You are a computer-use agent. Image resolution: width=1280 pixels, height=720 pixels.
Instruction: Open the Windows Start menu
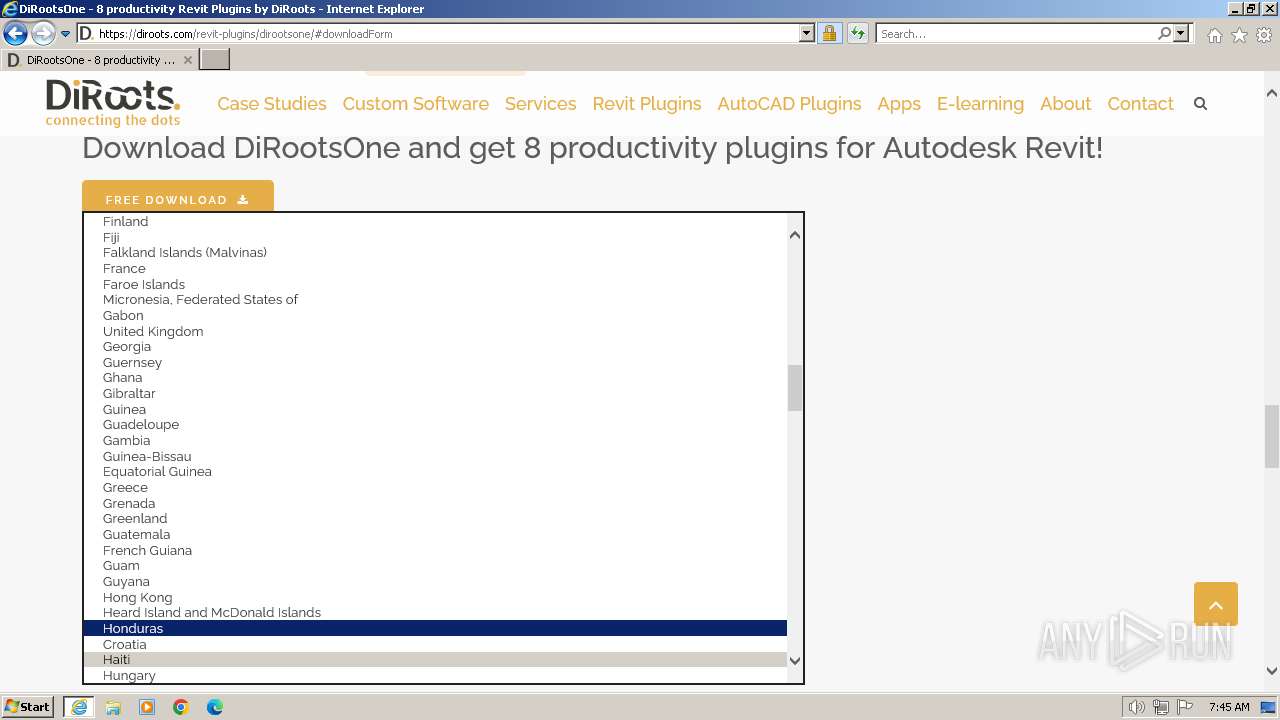28,707
